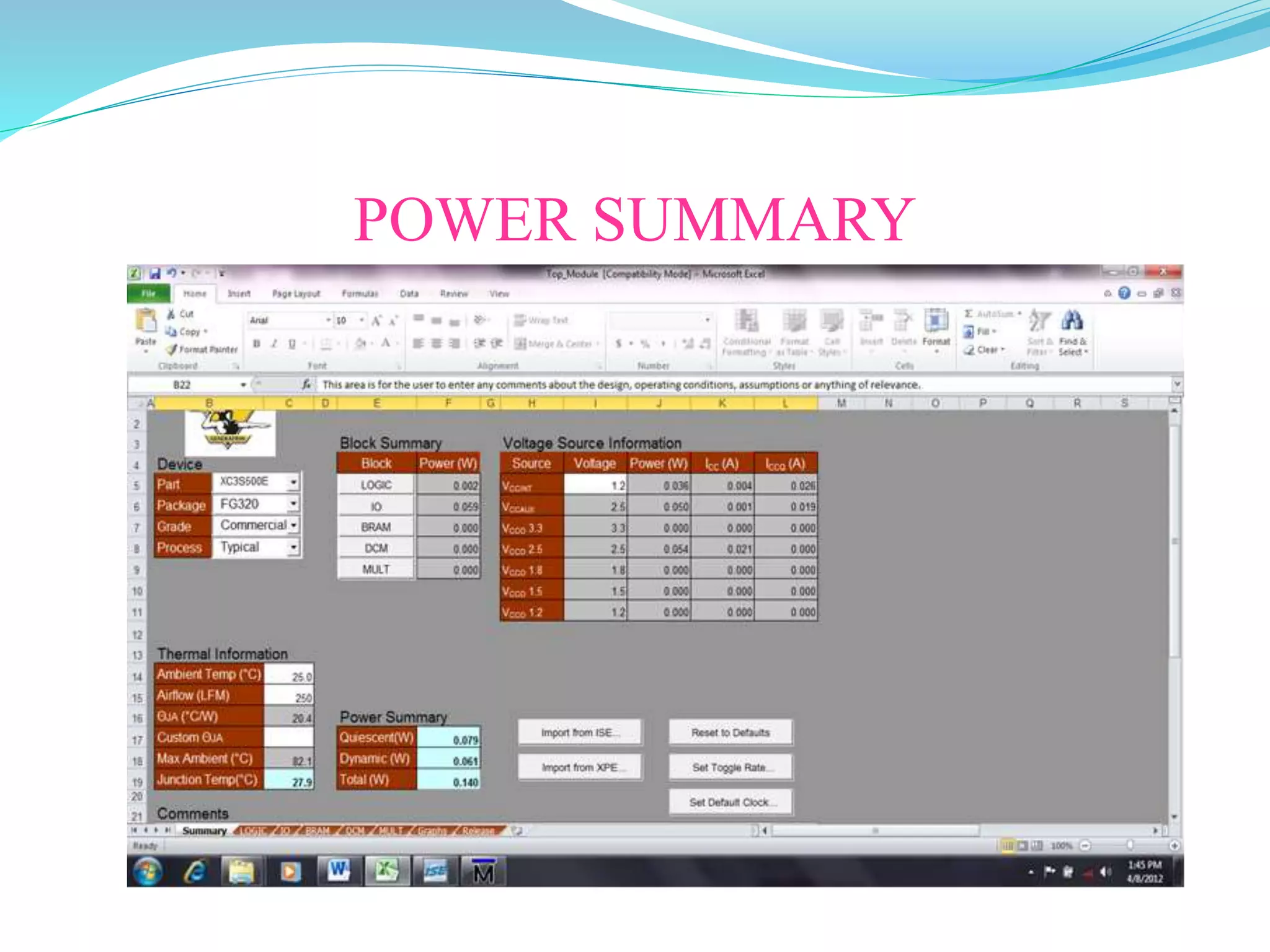The width and height of the screenshot is (1270, 952).
Task: Open Sort & Filter
Action: click(1039, 333)
